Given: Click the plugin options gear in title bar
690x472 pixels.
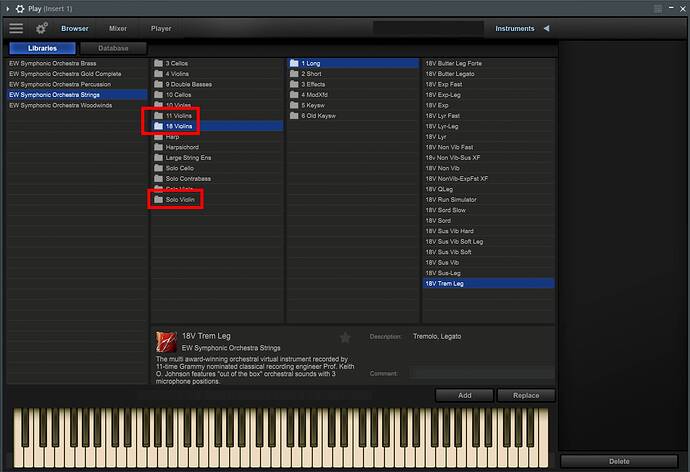Looking at the screenshot, I should click(20, 8).
